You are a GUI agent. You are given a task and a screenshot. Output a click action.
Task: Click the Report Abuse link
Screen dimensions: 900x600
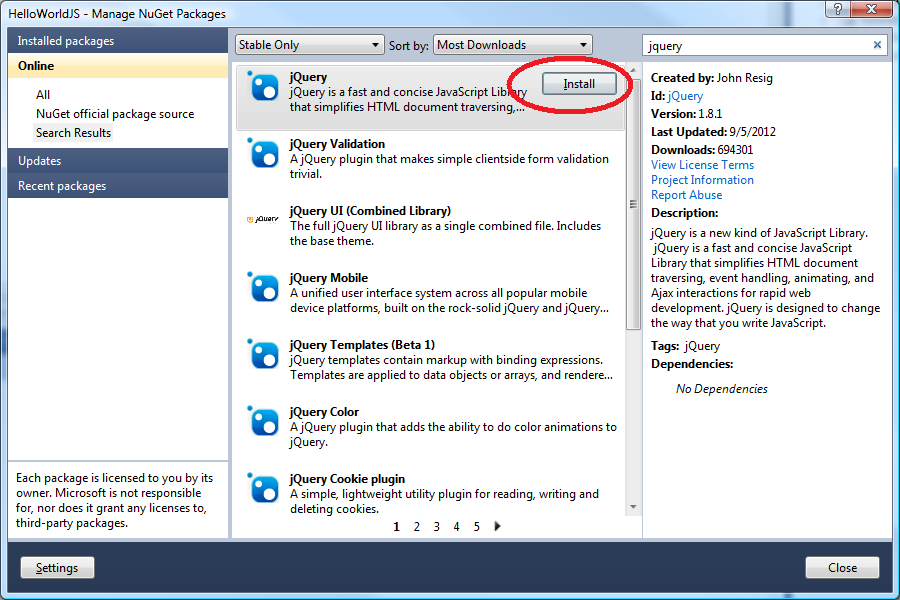(686, 195)
